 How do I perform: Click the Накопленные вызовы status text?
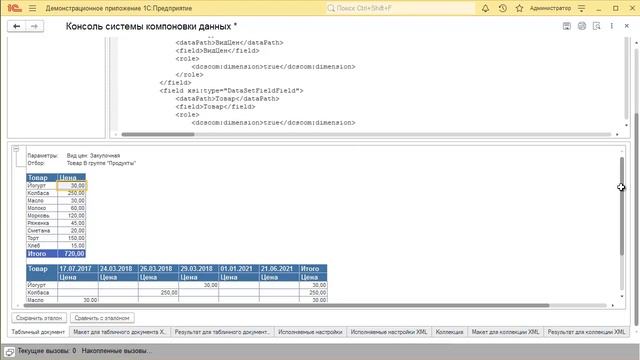(116, 351)
